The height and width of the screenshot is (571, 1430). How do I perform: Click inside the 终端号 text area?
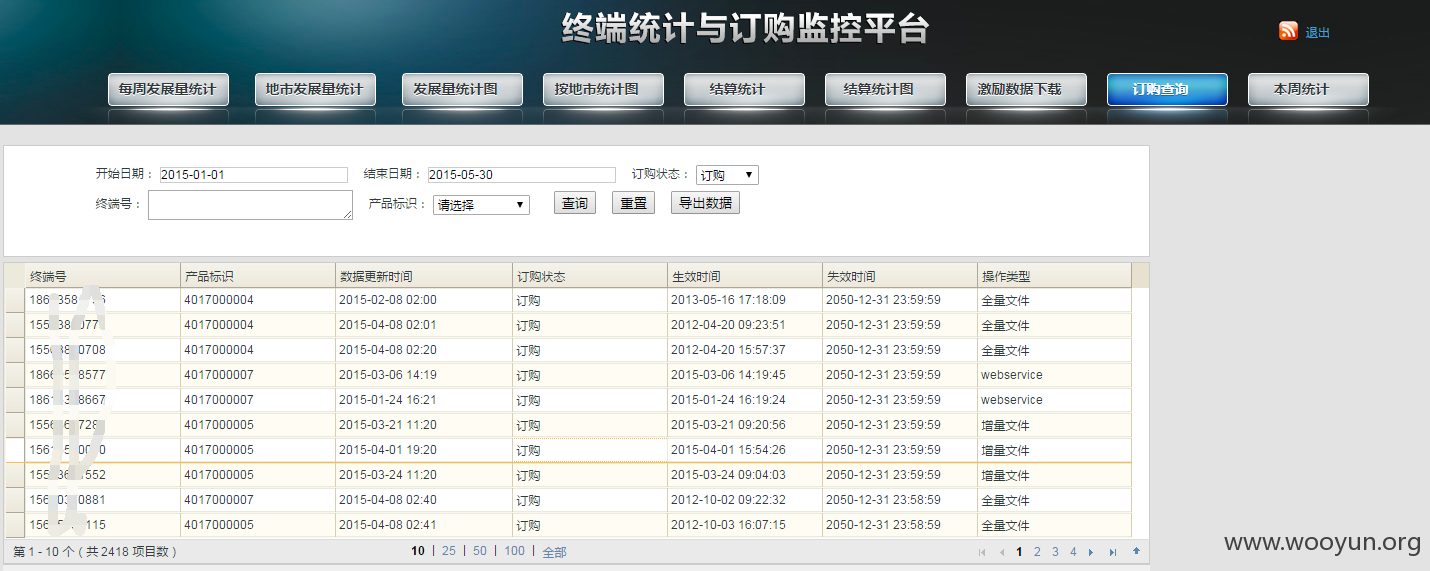pos(250,205)
